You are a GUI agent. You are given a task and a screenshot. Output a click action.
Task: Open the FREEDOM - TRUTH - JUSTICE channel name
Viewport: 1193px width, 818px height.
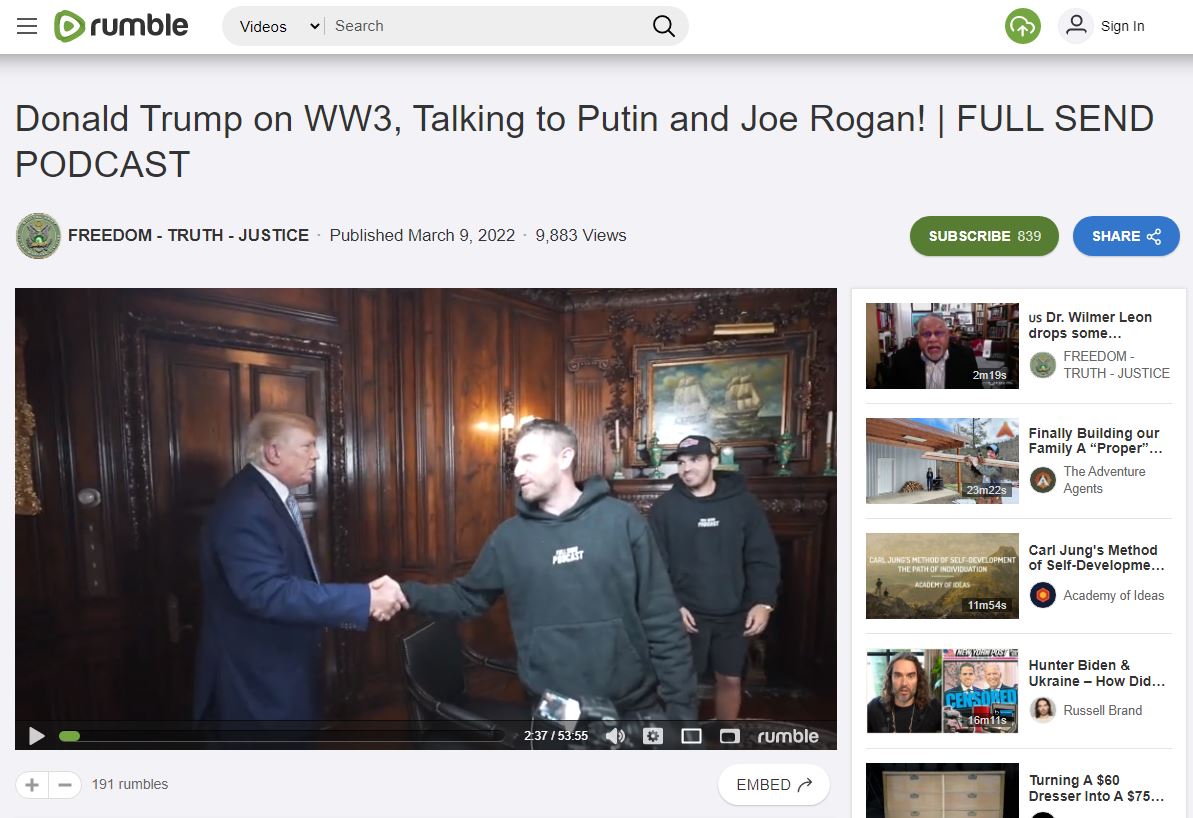pos(189,235)
